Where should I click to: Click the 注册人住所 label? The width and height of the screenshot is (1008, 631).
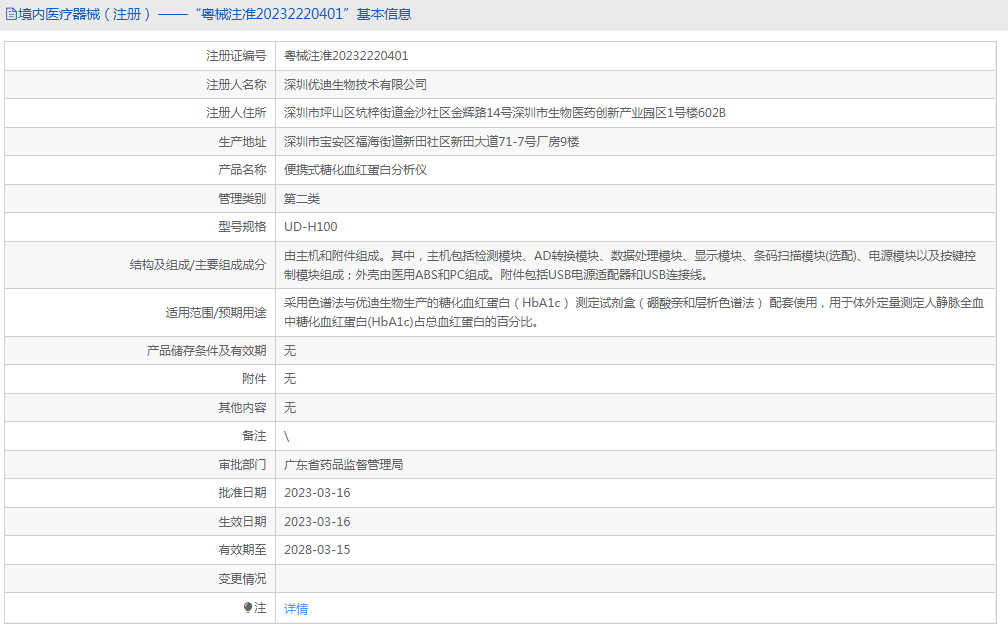click(x=236, y=113)
